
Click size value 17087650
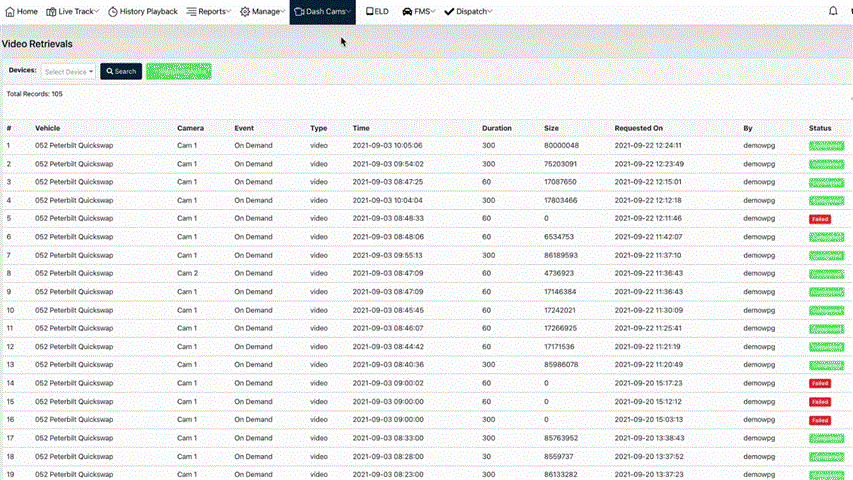pyautogui.click(x=560, y=182)
